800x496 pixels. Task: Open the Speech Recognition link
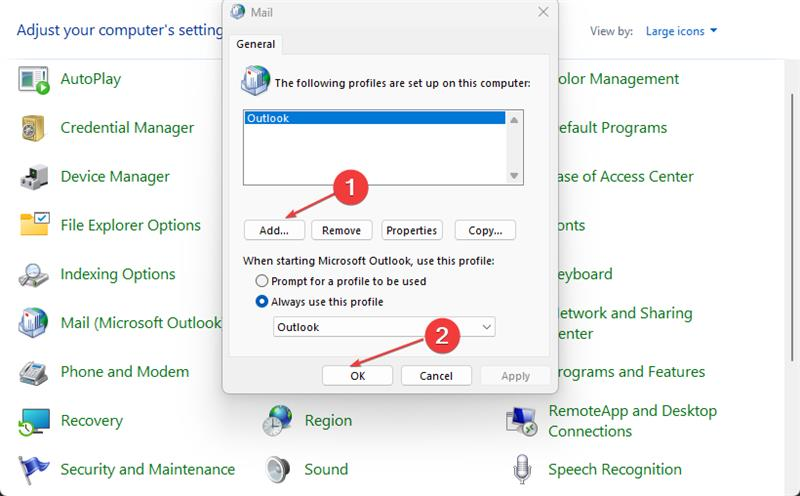point(615,469)
